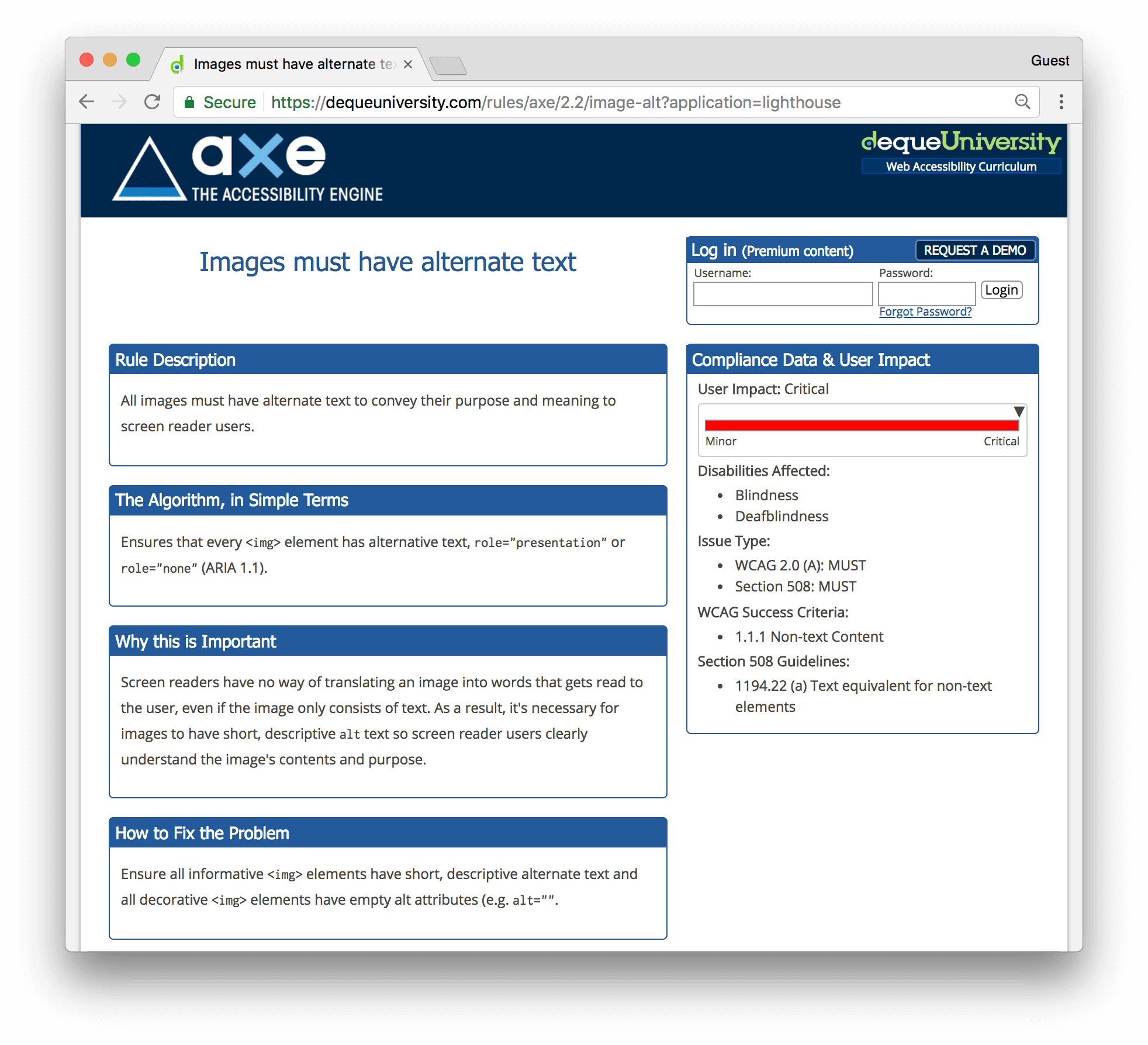1148x1045 pixels.
Task: Click the Forgot Password link
Action: [925, 310]
